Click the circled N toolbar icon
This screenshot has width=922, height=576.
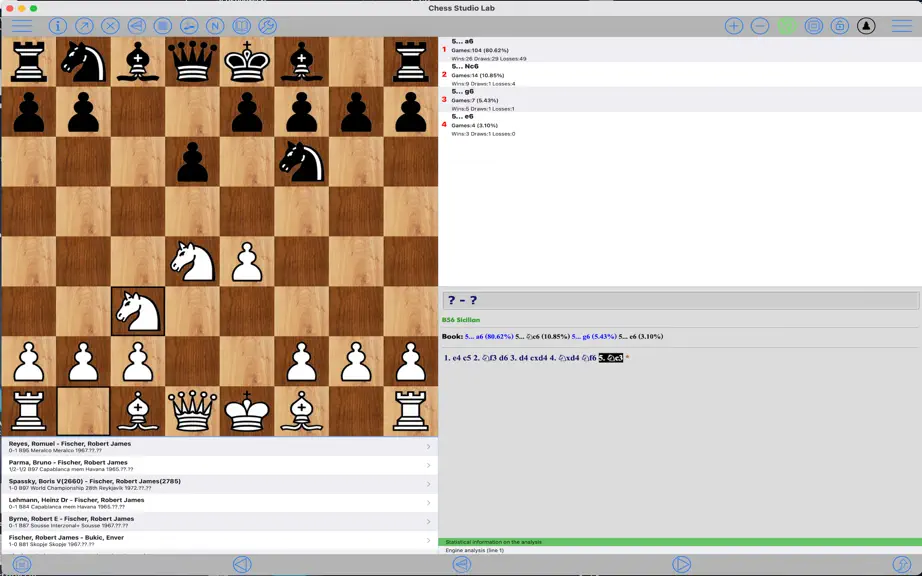pyautogui.click(x=215, y=26)
